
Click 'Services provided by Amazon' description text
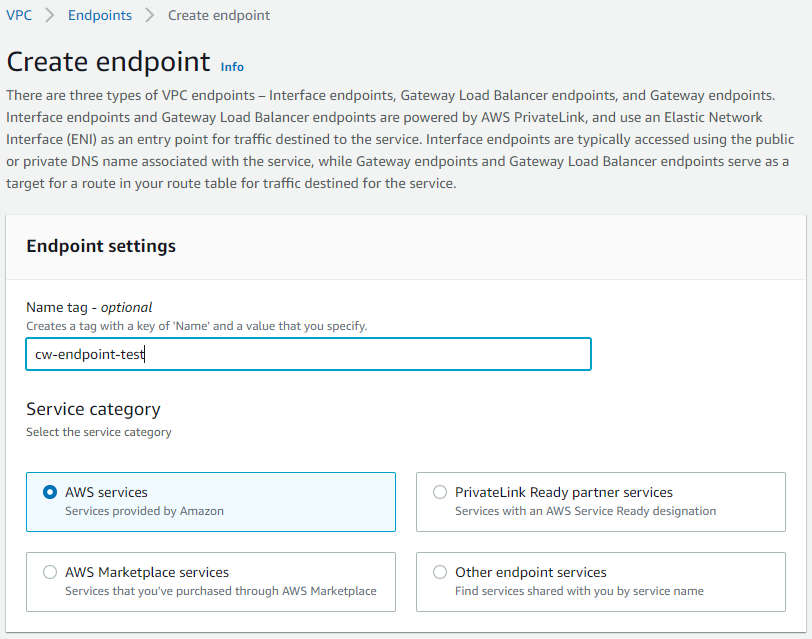pos(144,511)
